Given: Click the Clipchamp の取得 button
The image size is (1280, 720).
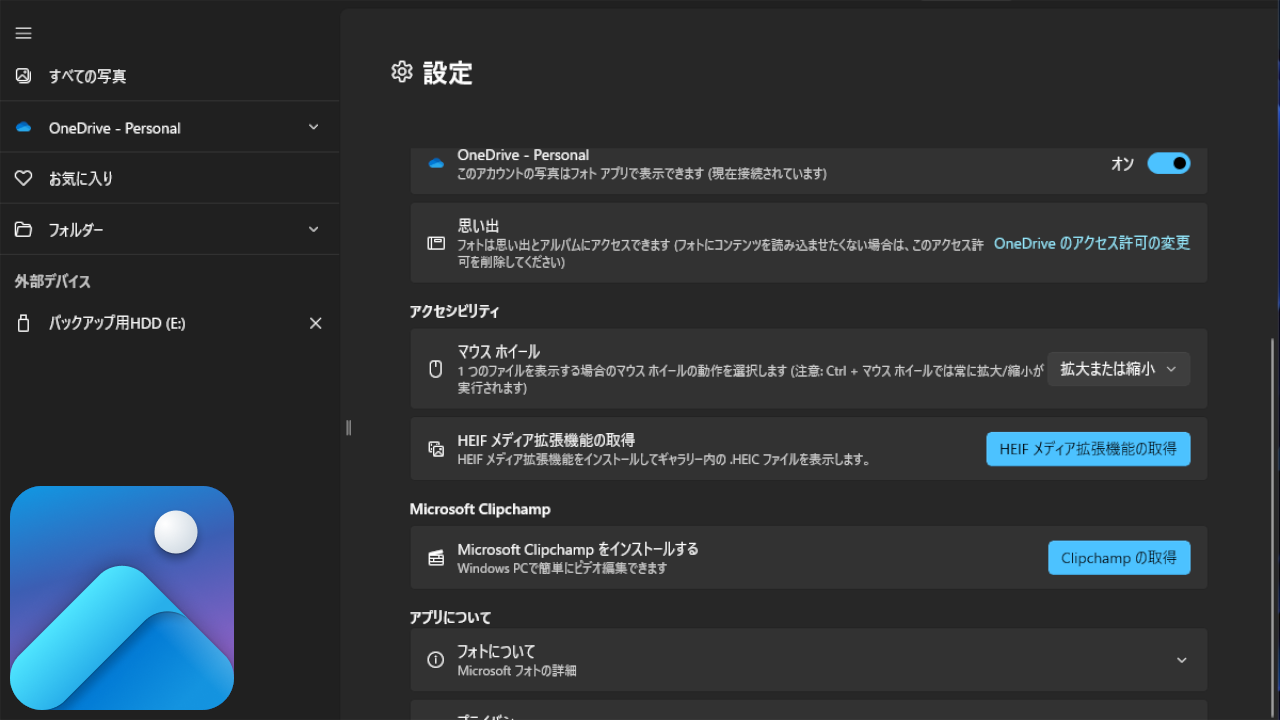Looking at the screenshot, I should (1119, 558).
